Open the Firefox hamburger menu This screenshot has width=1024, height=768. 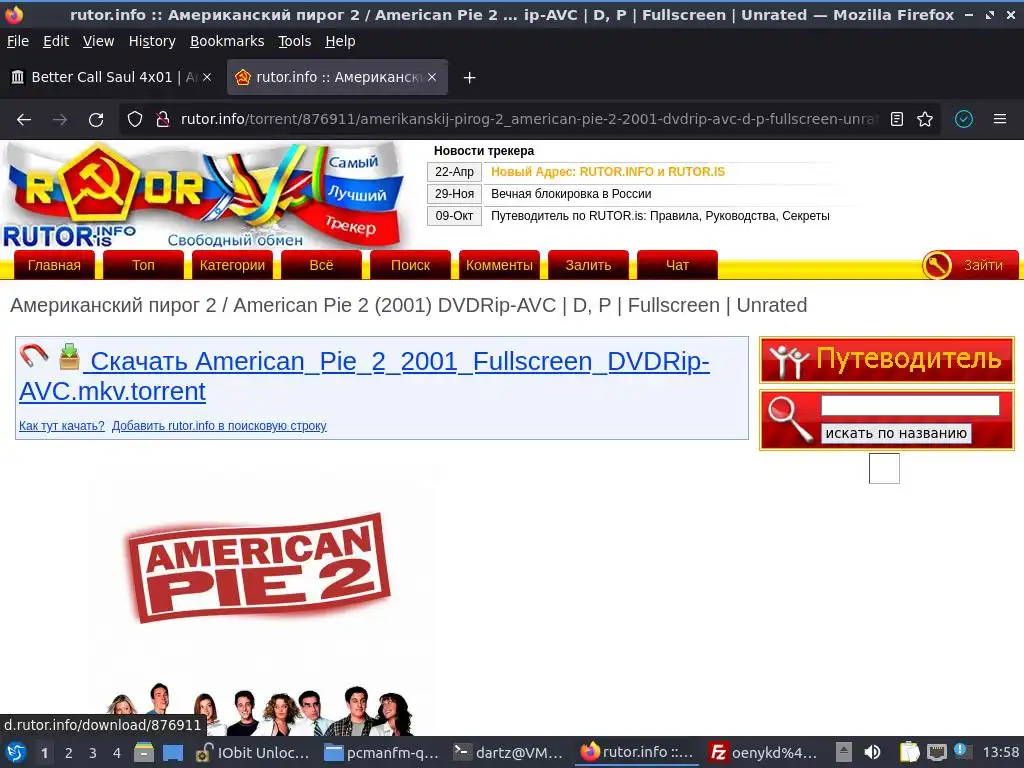pyautogui.click(x=1000, y=120)
